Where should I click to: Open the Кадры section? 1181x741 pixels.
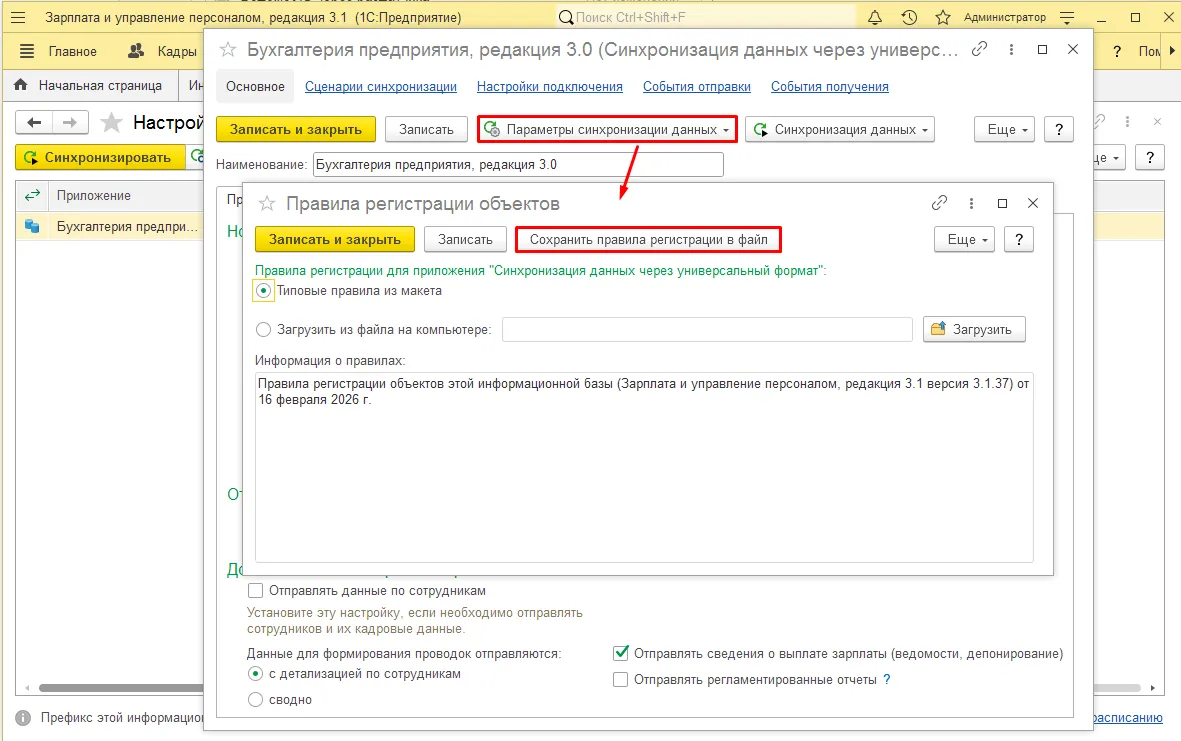click(163, 51)
